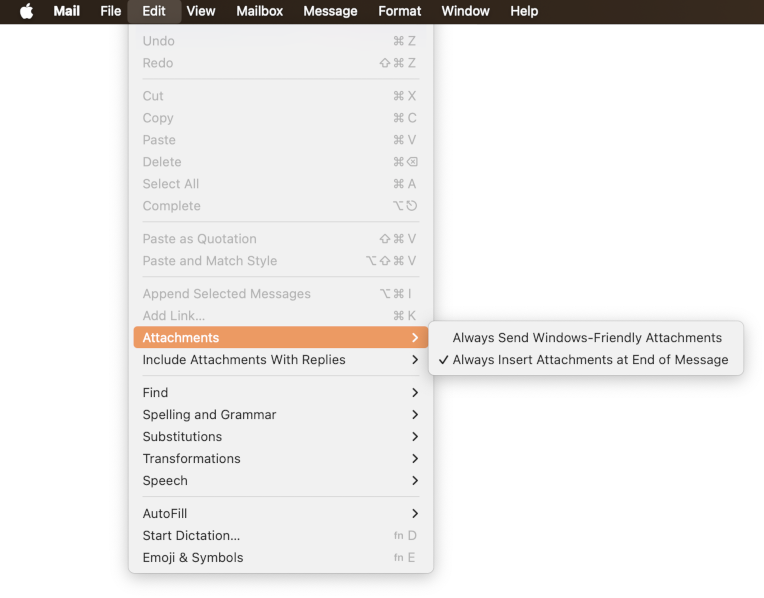Close the open Edit menu
Viewport: 764px width, 598px height.
point(154,11)
